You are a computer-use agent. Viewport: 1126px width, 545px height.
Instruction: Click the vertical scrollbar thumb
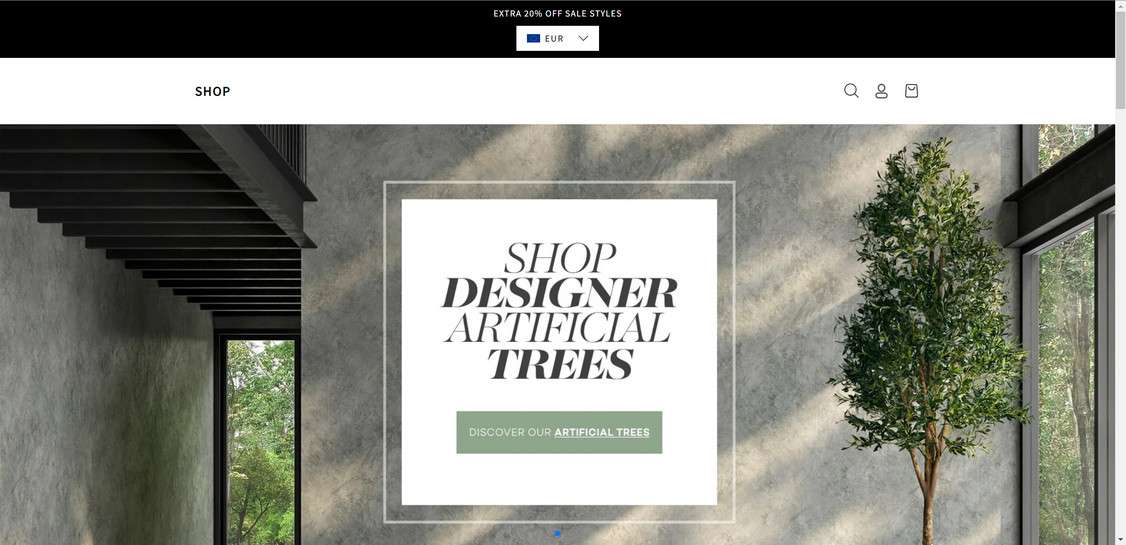pyautogui.click(x=1120, y=59)
